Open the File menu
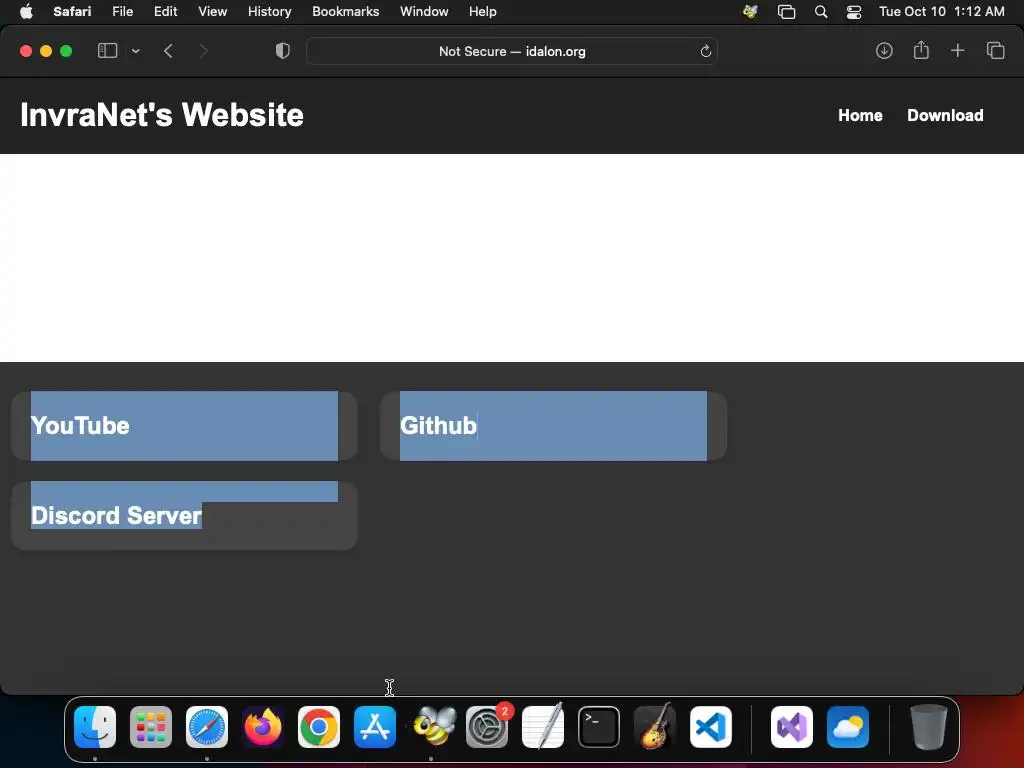This screenshot has width=1024, height=768. pos(122,12)
